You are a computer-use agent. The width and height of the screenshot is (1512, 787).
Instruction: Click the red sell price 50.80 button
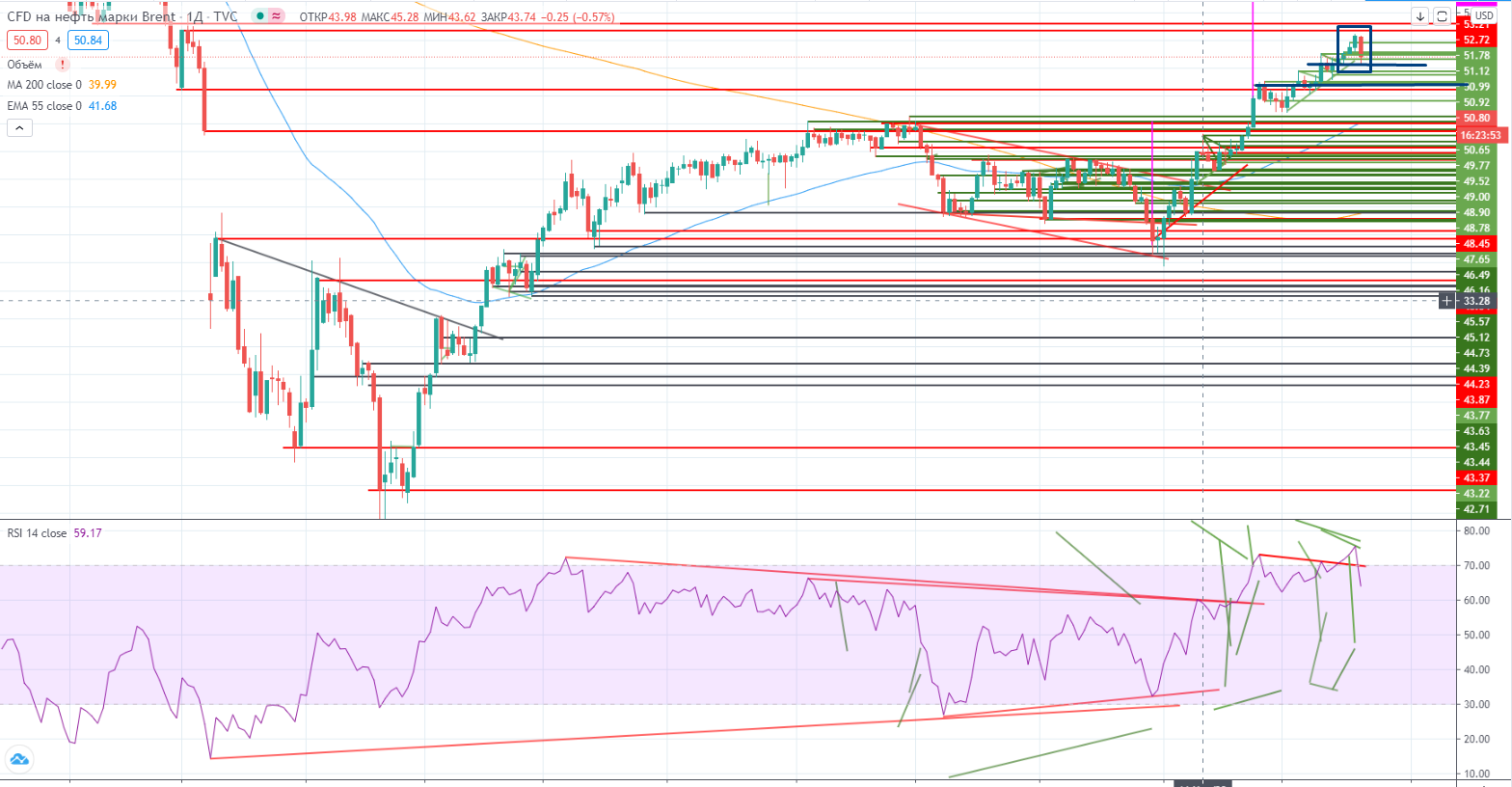(x=27, y=41)
